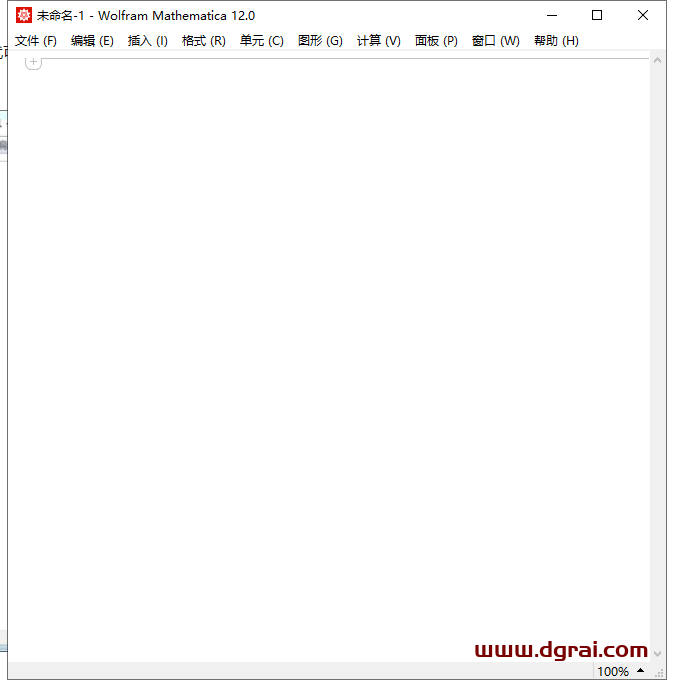
Task: Open the 100% magnification selector
Action: [613, 672]
